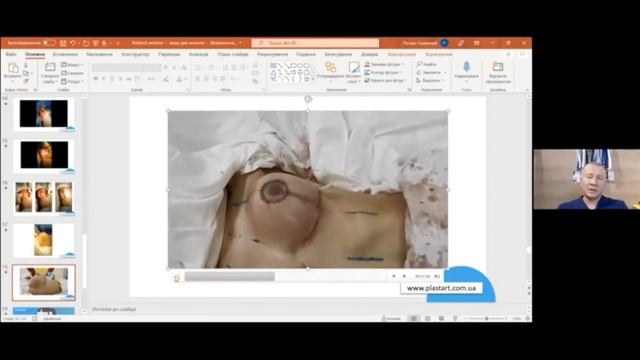Click the Find button in the Editing group

[427, 64]
